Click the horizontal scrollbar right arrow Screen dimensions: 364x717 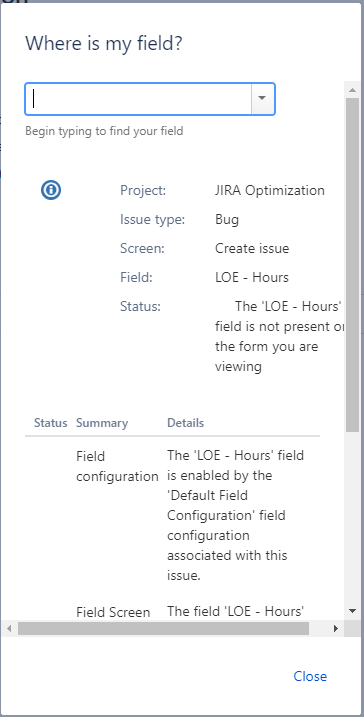click(336, 628)
